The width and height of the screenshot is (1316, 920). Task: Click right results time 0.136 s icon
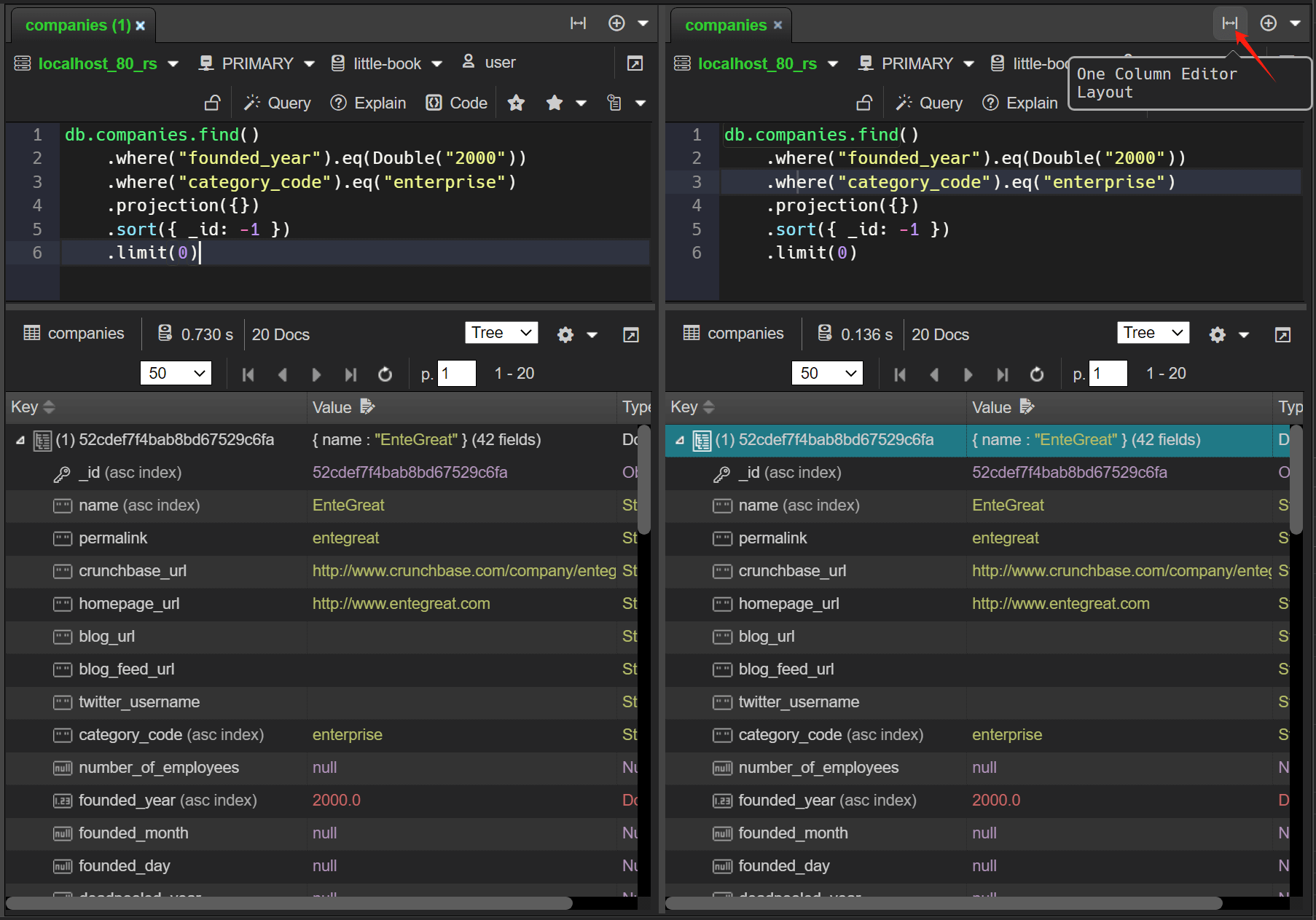[825, 334]
